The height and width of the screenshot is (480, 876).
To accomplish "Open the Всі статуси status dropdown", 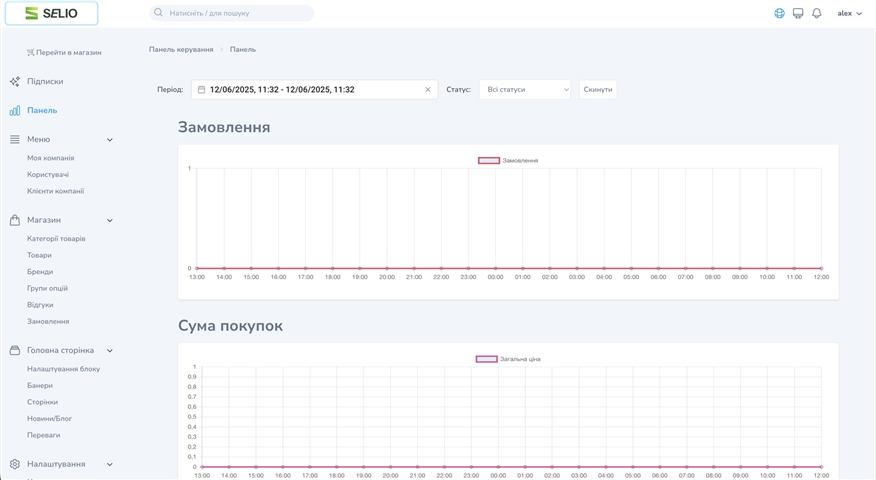I will 524,90.
